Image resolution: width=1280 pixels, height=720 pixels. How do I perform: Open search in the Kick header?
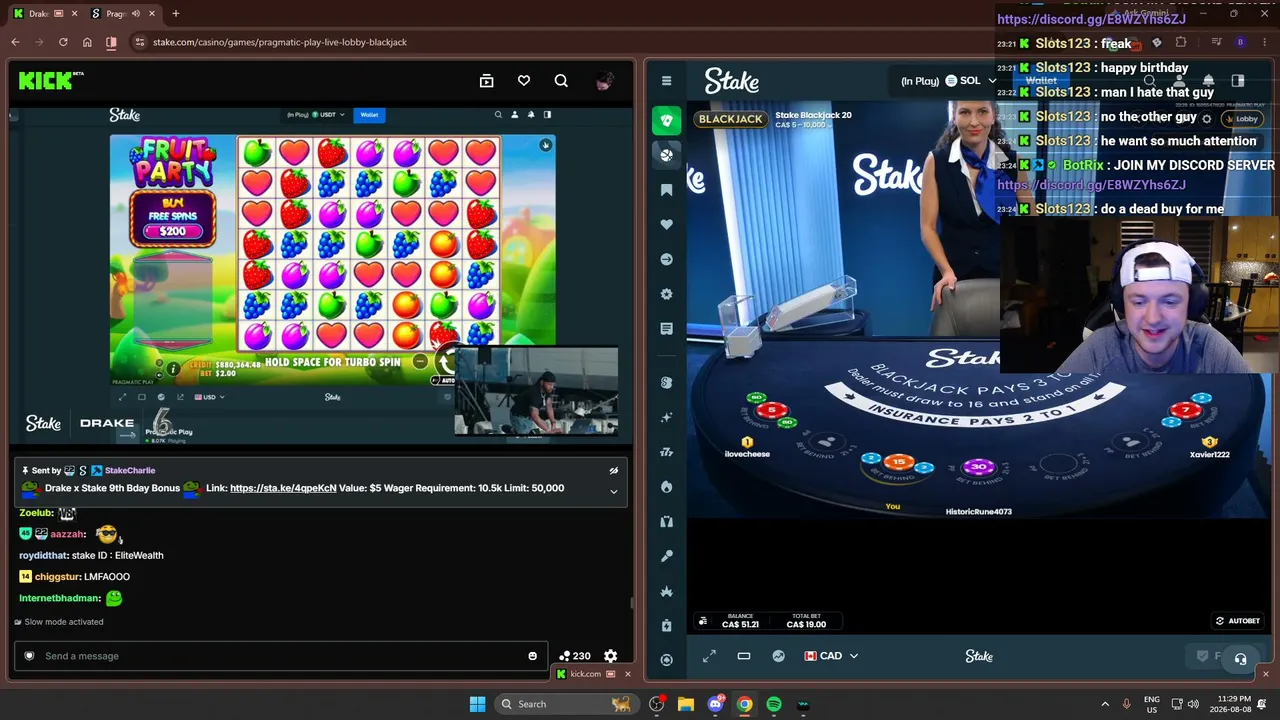(561, 81)
